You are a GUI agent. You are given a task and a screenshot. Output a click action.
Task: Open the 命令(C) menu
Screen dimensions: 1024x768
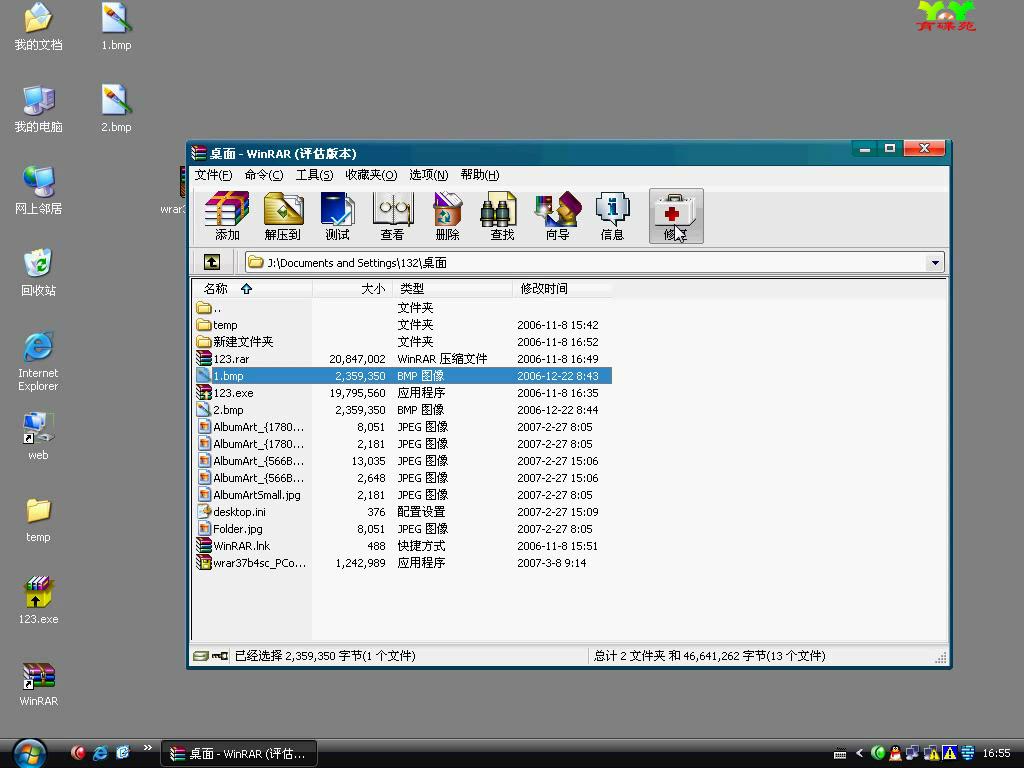coord(264,175)
